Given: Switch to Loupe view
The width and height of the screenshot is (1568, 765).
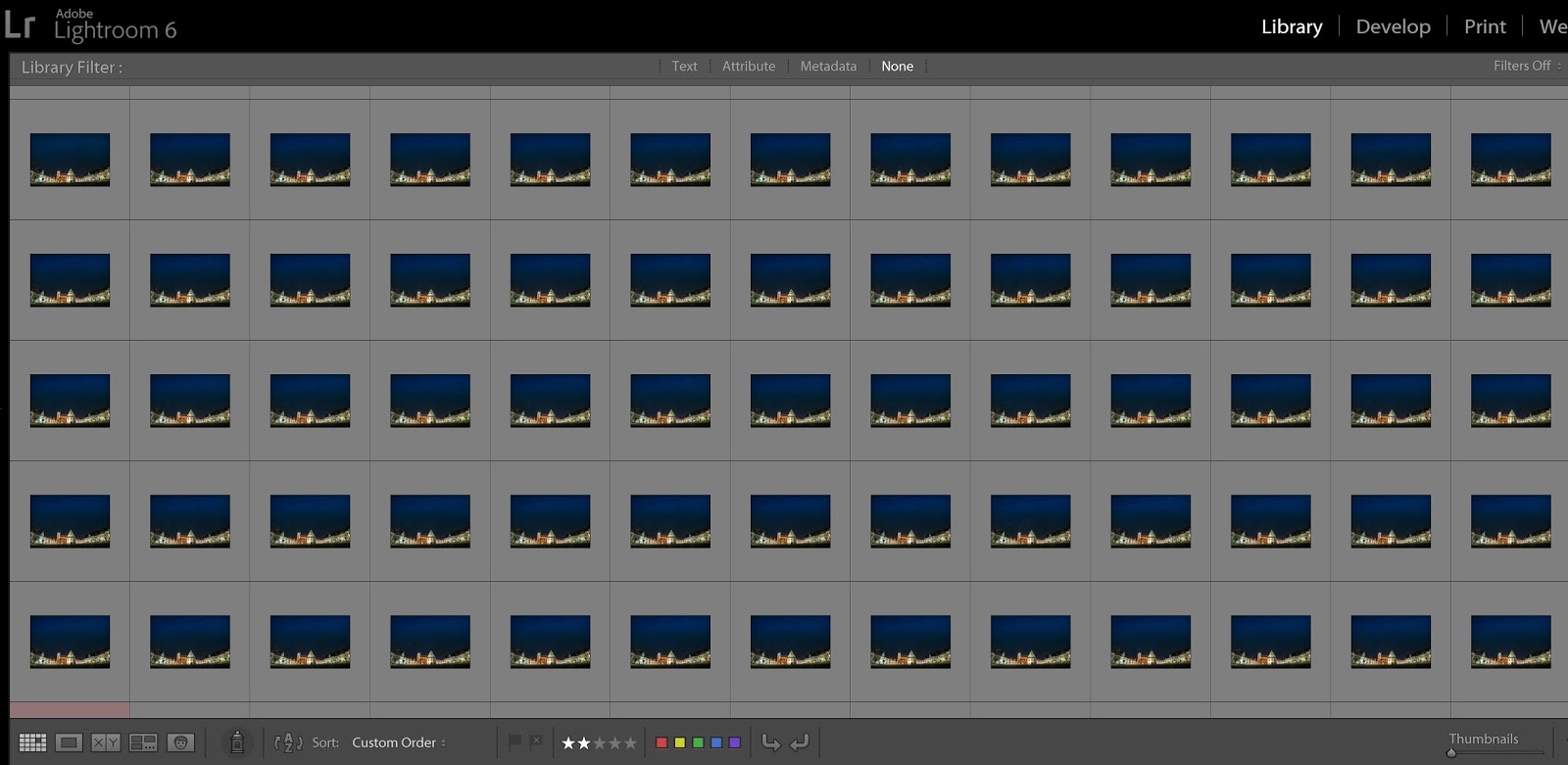Looking at the screenshot, I should click(x=69, y=742).
